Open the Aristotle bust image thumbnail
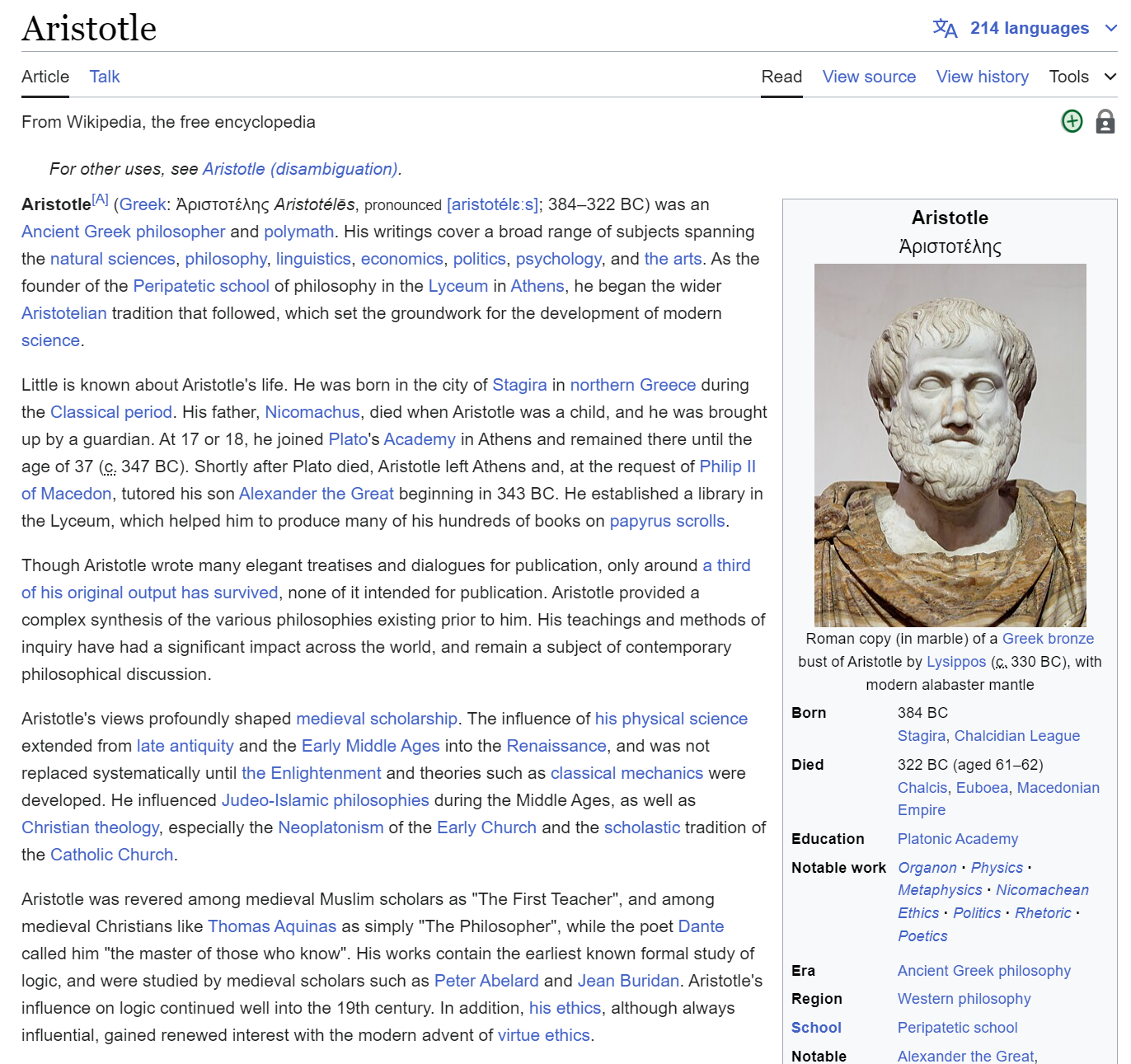Image resolution: width=1131 pixels, height=1064 pixels. point(950,445)
